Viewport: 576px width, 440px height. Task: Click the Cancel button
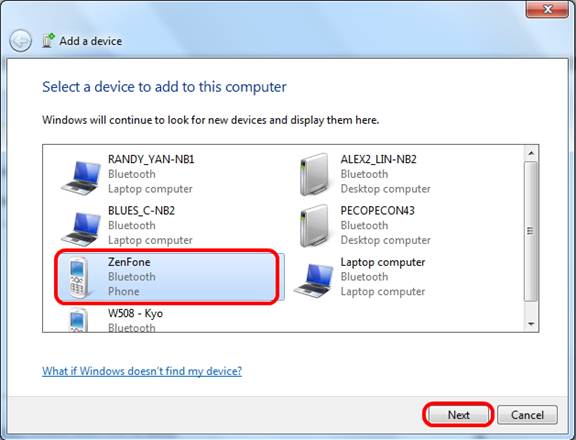[x=527, y=415]
